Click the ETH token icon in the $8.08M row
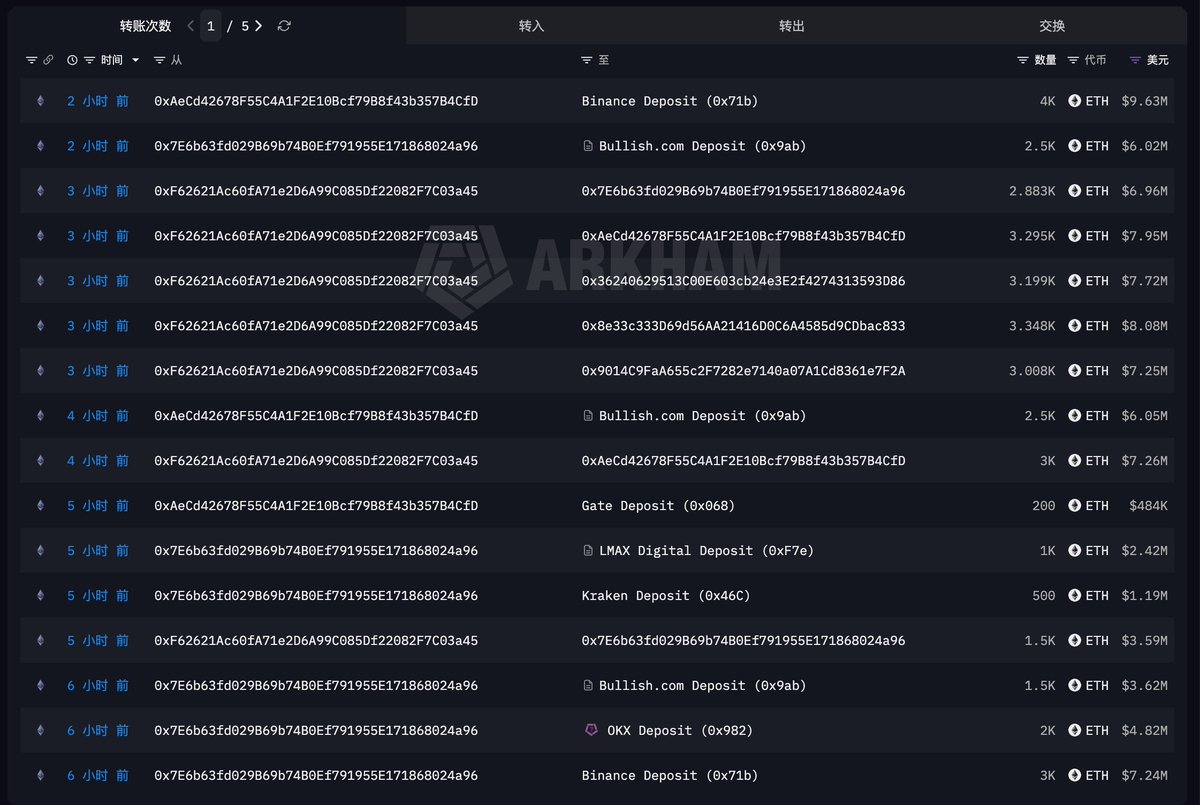1200x805 pixels. tap(1075, 326)
